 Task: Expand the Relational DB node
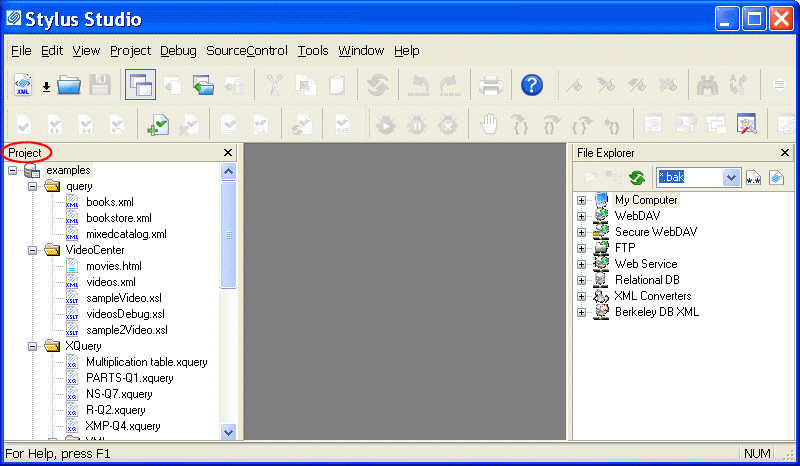point(581,280)
